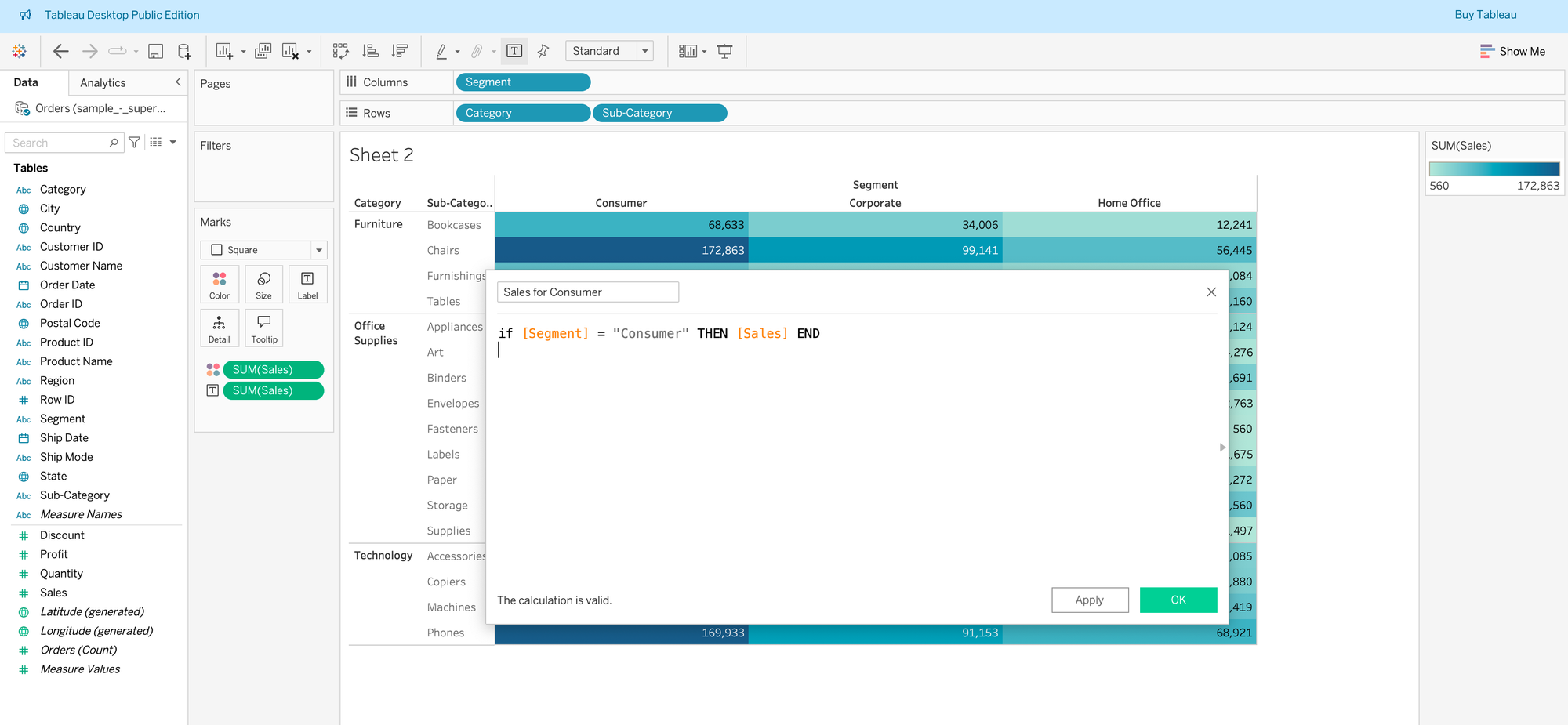Click the Bookcases Corporate 34,006 cell
The image size is (1568, 725).
coord(876,225)
